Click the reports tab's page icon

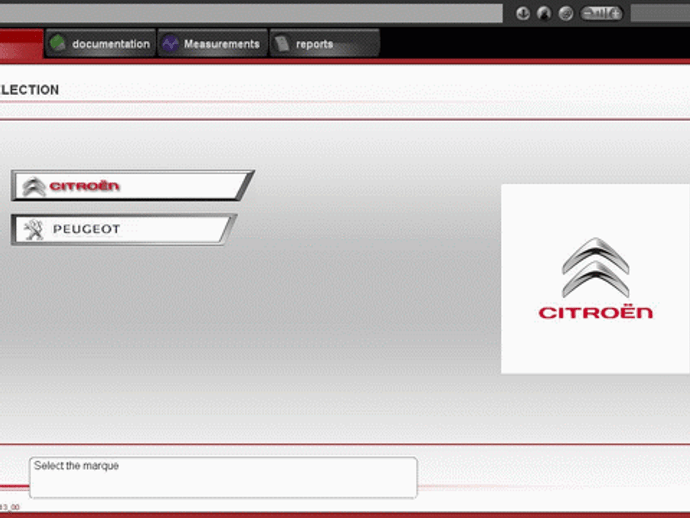(282, 43)
